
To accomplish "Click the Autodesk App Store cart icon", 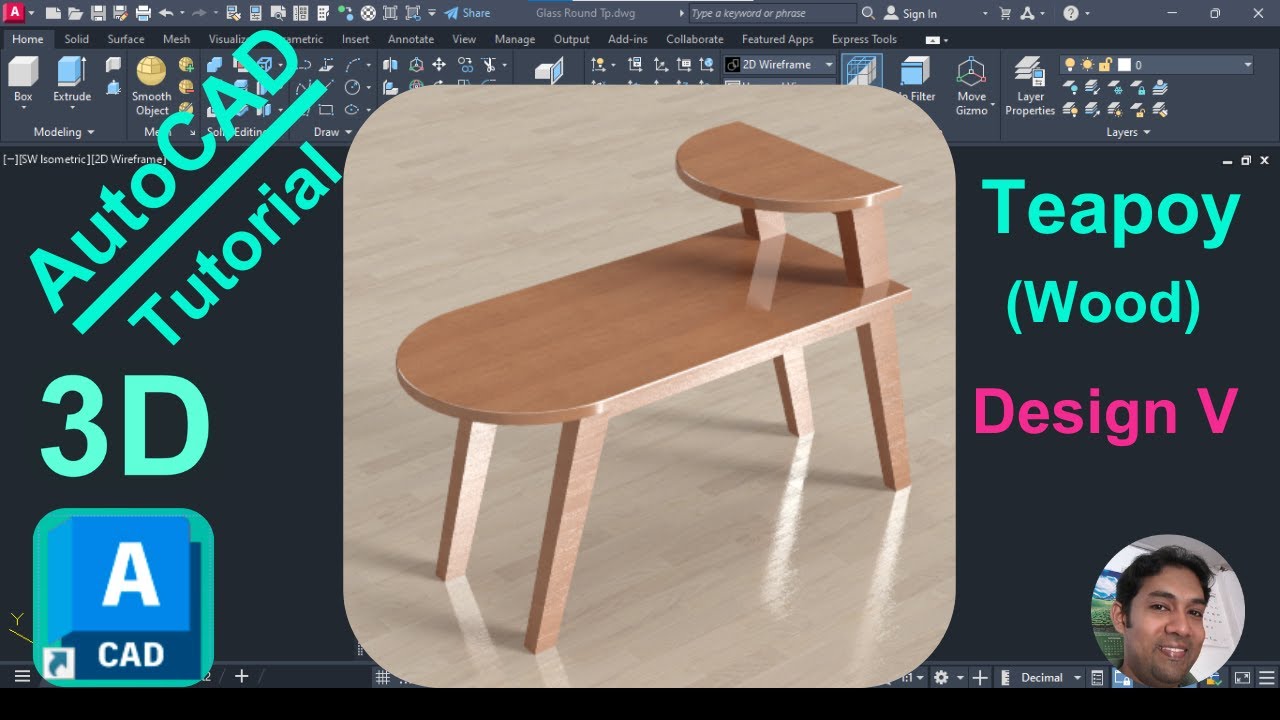I will 1006,13.
